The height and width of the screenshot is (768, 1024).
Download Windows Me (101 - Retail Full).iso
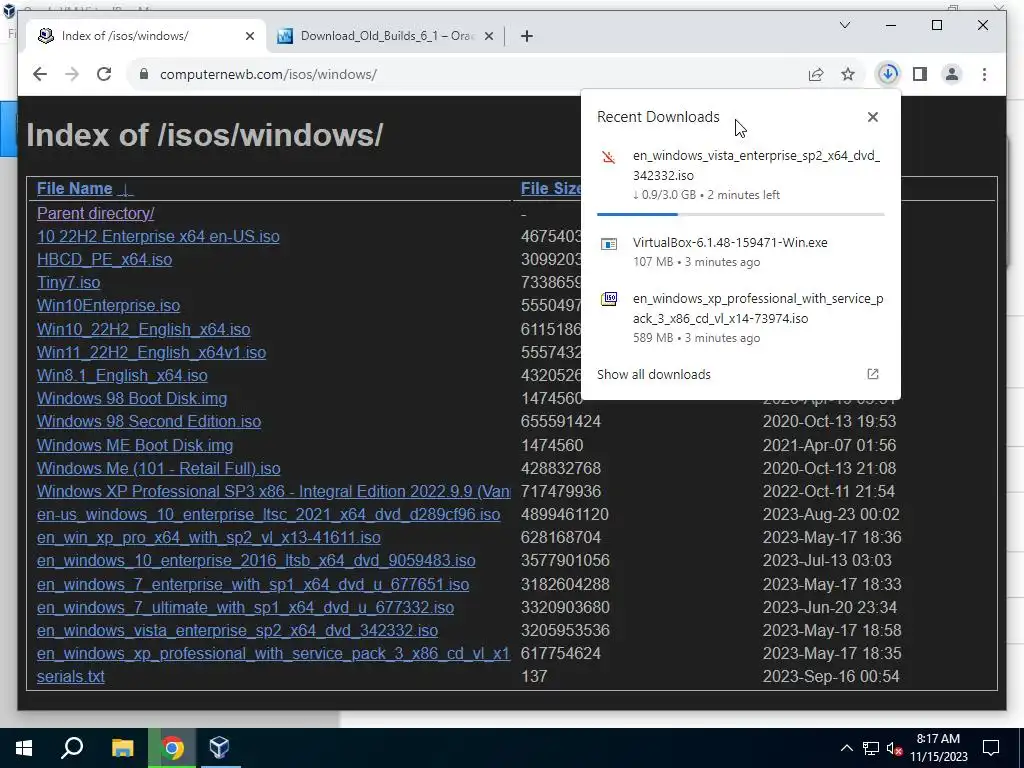(159, 468)
